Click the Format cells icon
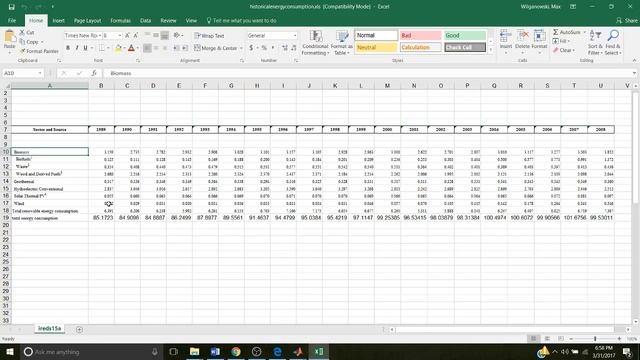This screenshot has height=360, width=640. pos(539,36)
